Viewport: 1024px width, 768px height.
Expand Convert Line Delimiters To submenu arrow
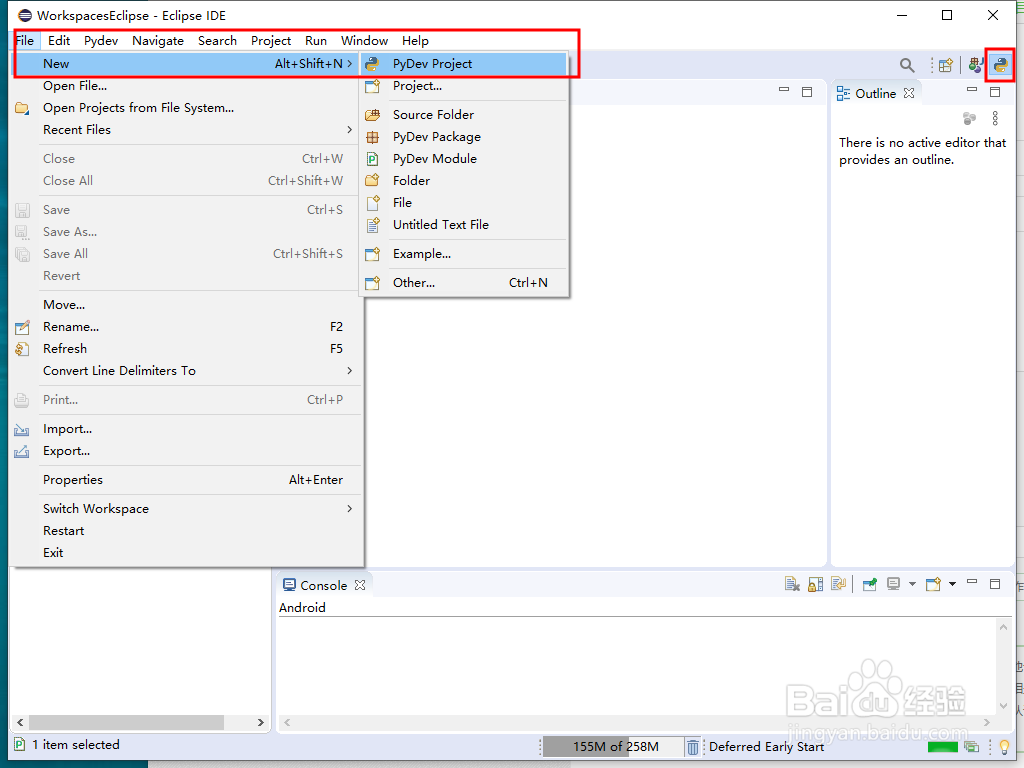point(350,371)
